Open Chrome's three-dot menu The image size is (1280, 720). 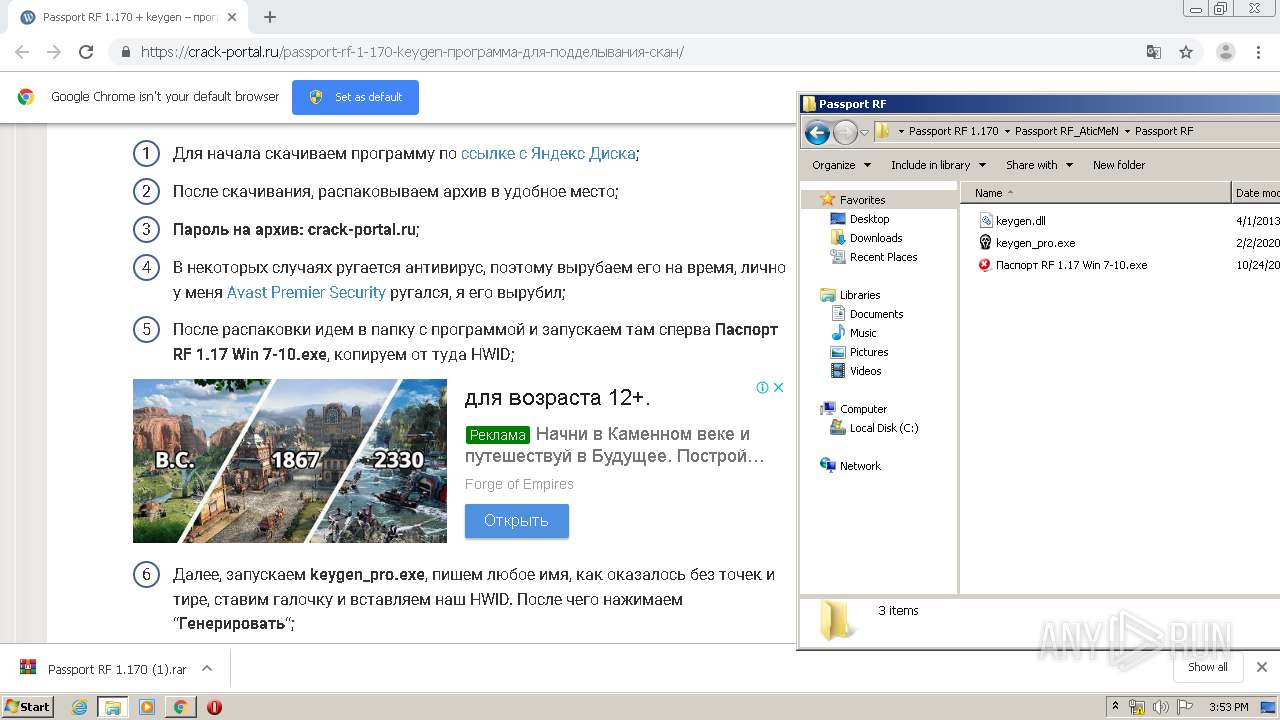(x=1258, y=52)
